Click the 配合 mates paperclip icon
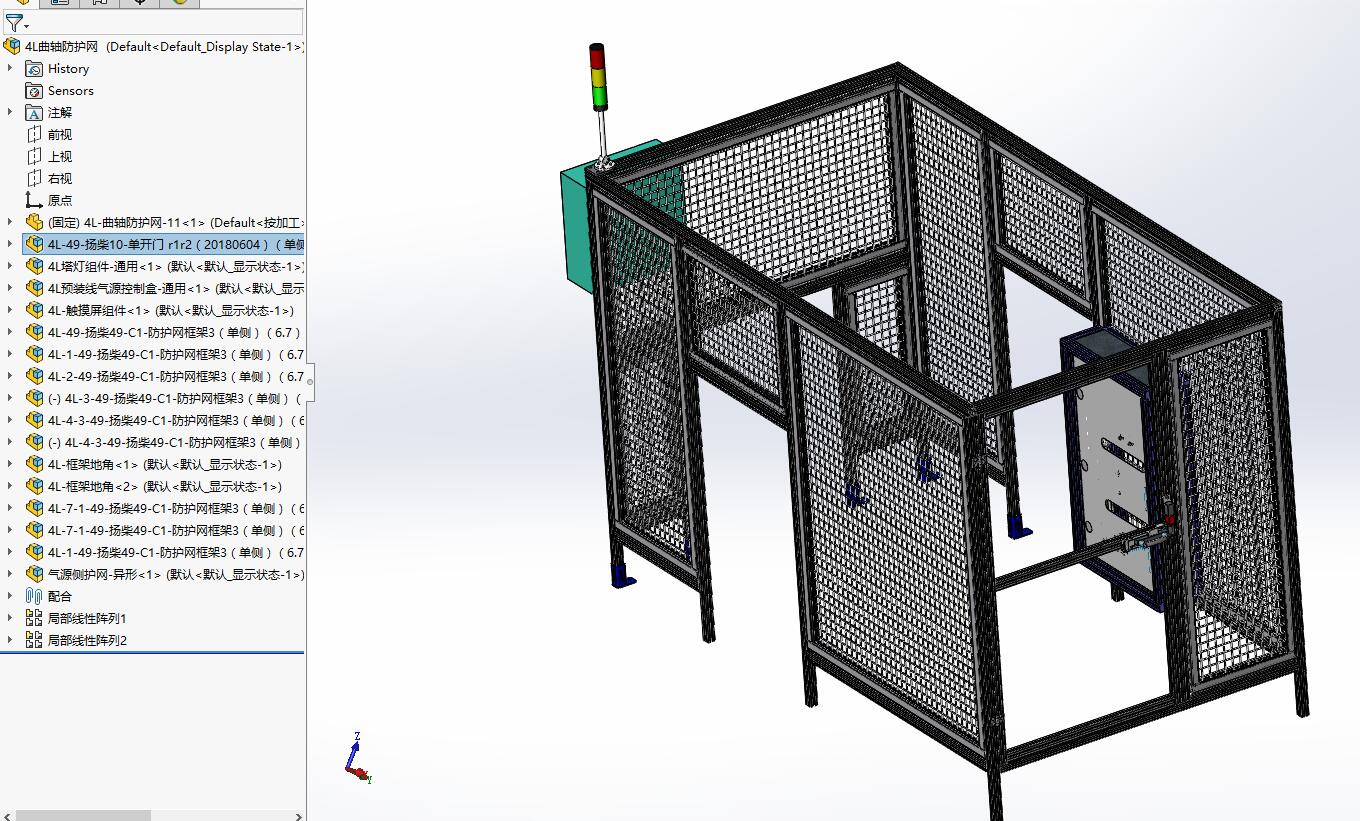 pos(34,597)
